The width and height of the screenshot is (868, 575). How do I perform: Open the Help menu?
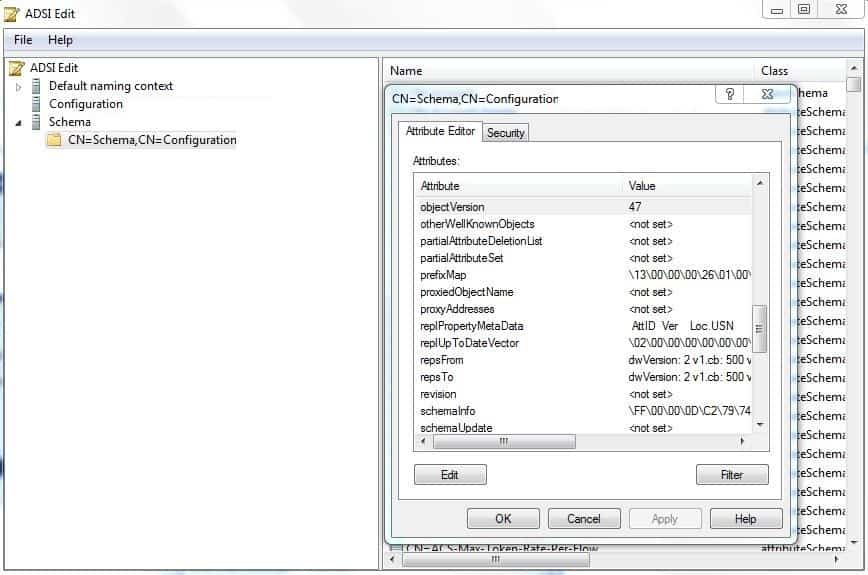tap(60, 40)
